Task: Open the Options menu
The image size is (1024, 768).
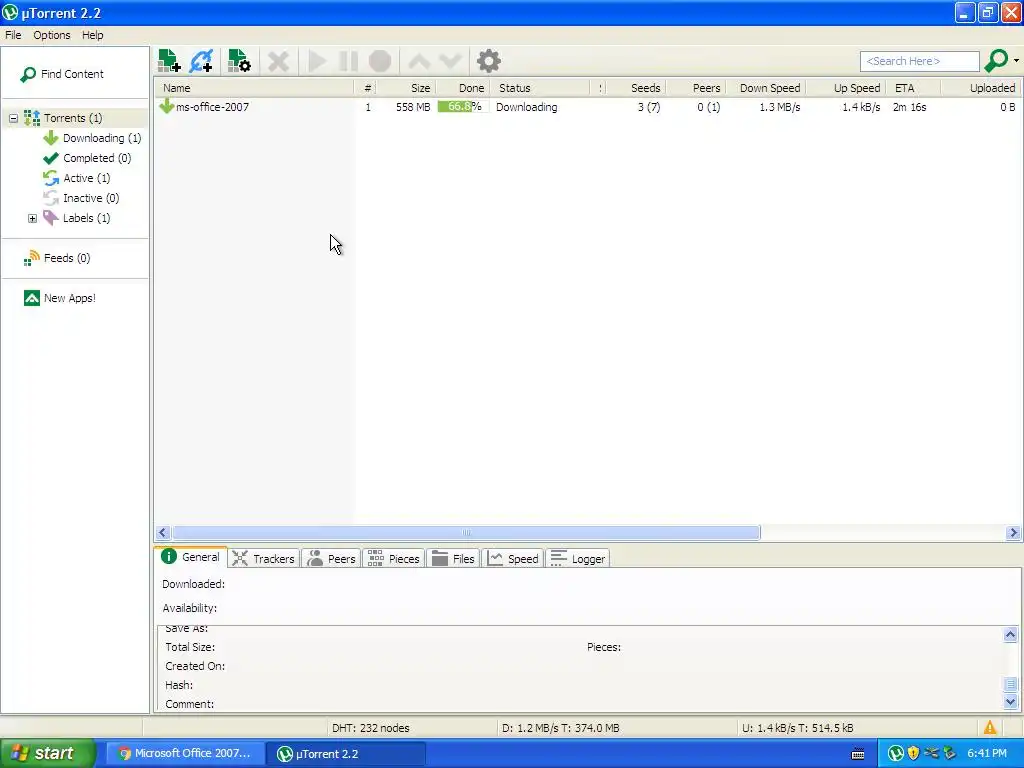Action: tap(52, 35)
